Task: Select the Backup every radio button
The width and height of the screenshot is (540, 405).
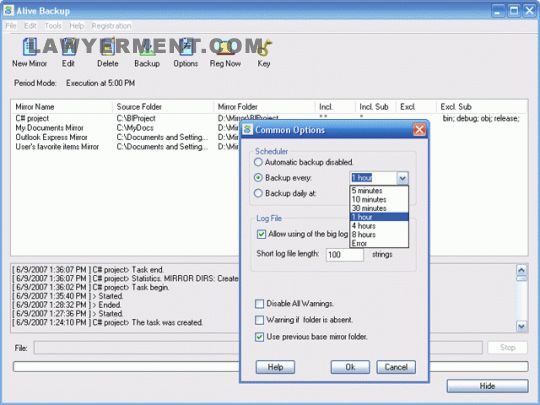Action: pyautogui.click(x=258, y=178)
